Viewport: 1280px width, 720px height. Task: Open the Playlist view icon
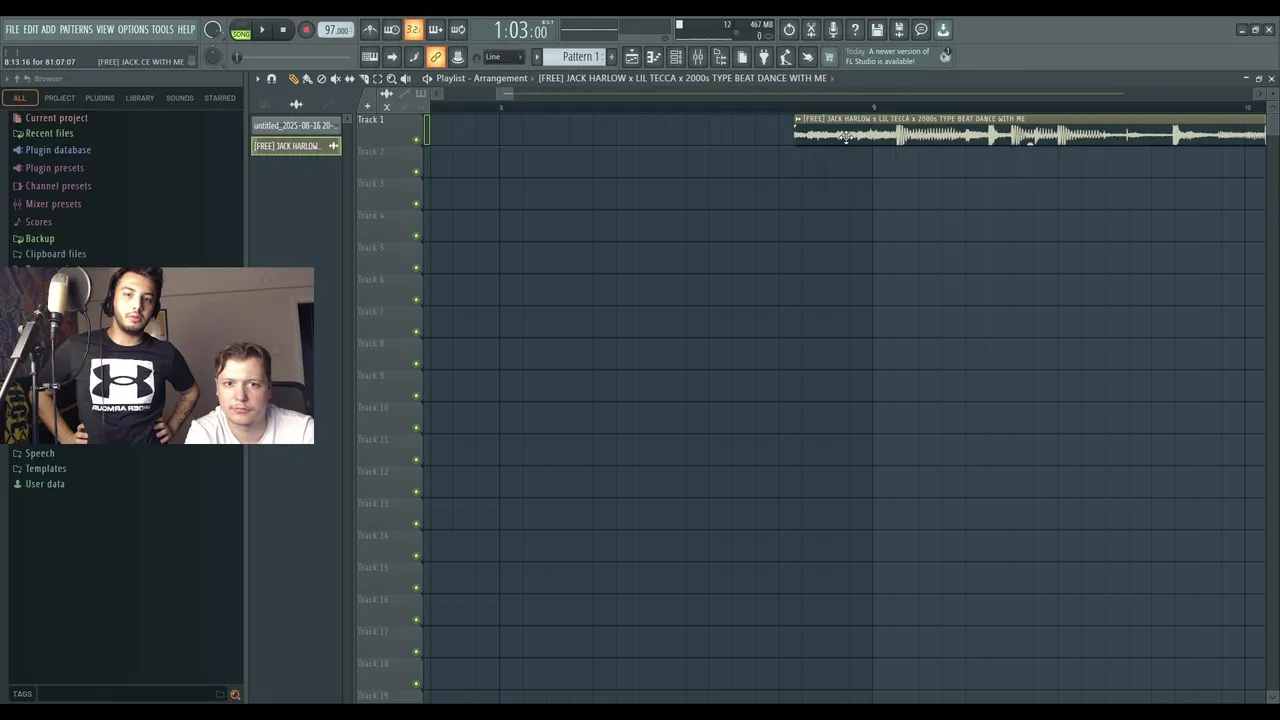[632, 57]
